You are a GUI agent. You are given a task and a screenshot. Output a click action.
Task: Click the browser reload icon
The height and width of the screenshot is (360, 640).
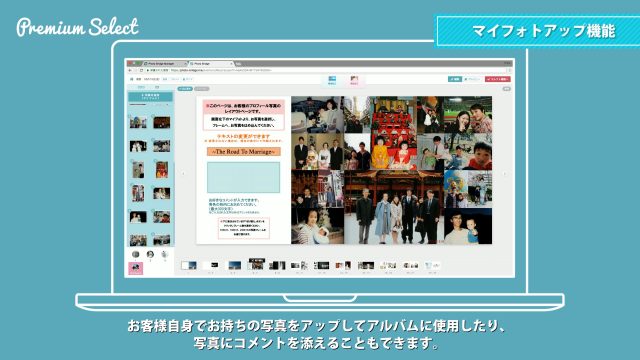pos(142,70)
